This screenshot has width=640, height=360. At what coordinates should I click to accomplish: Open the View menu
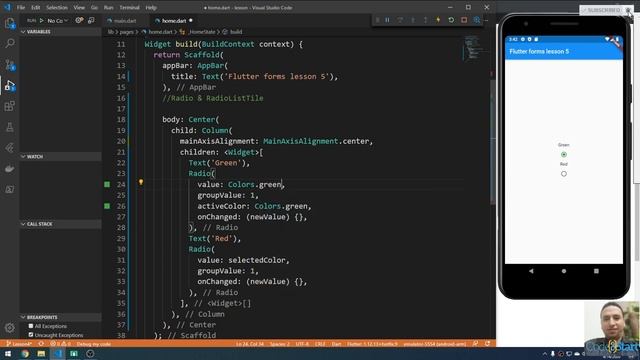(79, 7)
